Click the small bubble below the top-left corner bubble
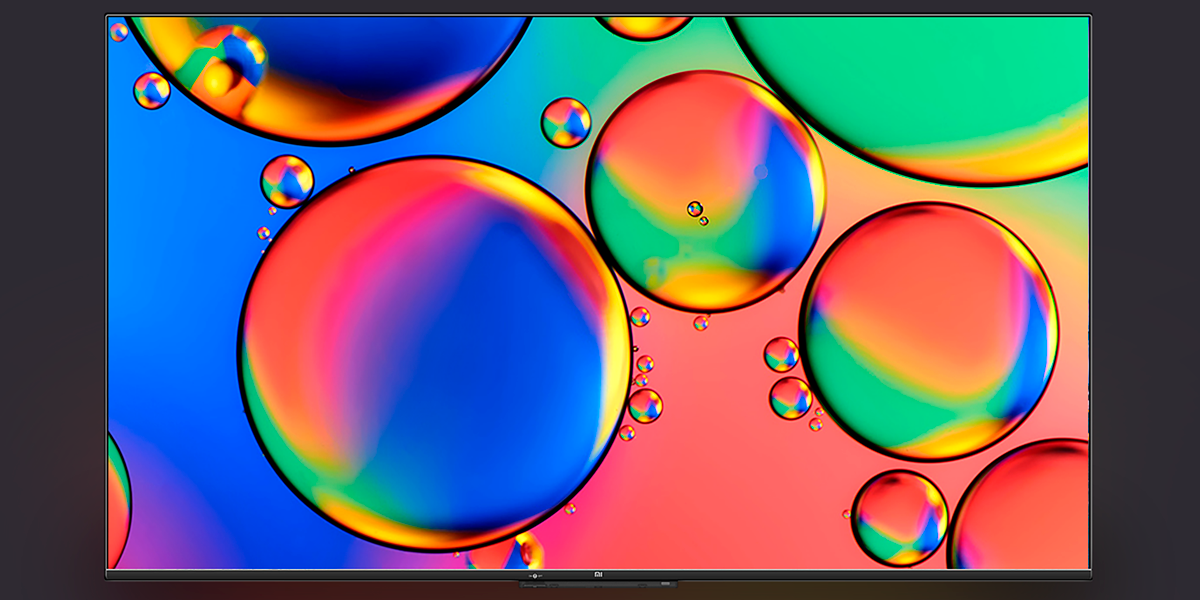Image resolution: width=1200 pixels, height=600 pixels. pyautogui.click(x=152, y=91)
